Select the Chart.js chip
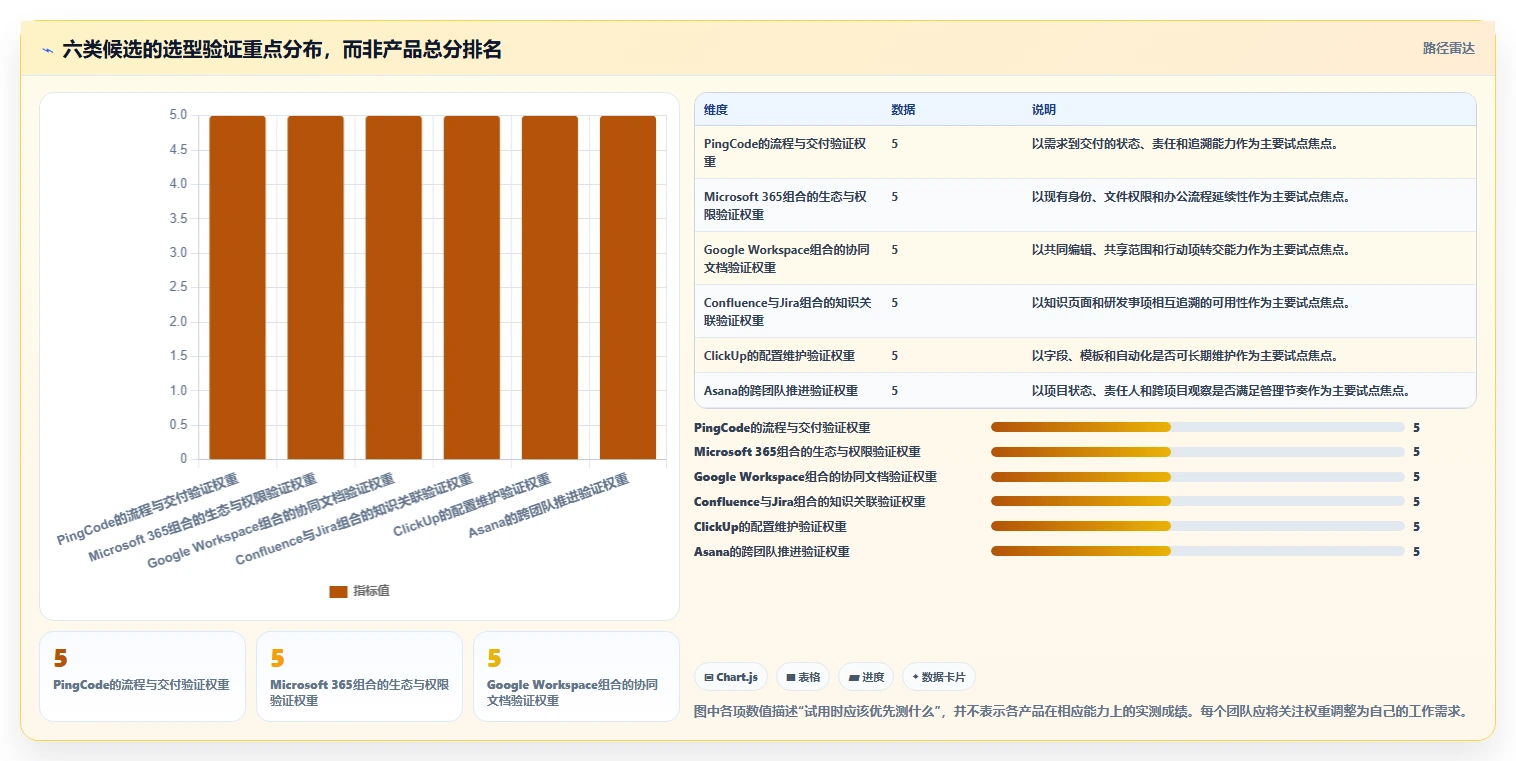The height and width of the screenshot is (761, 1516). click(731, 677)
